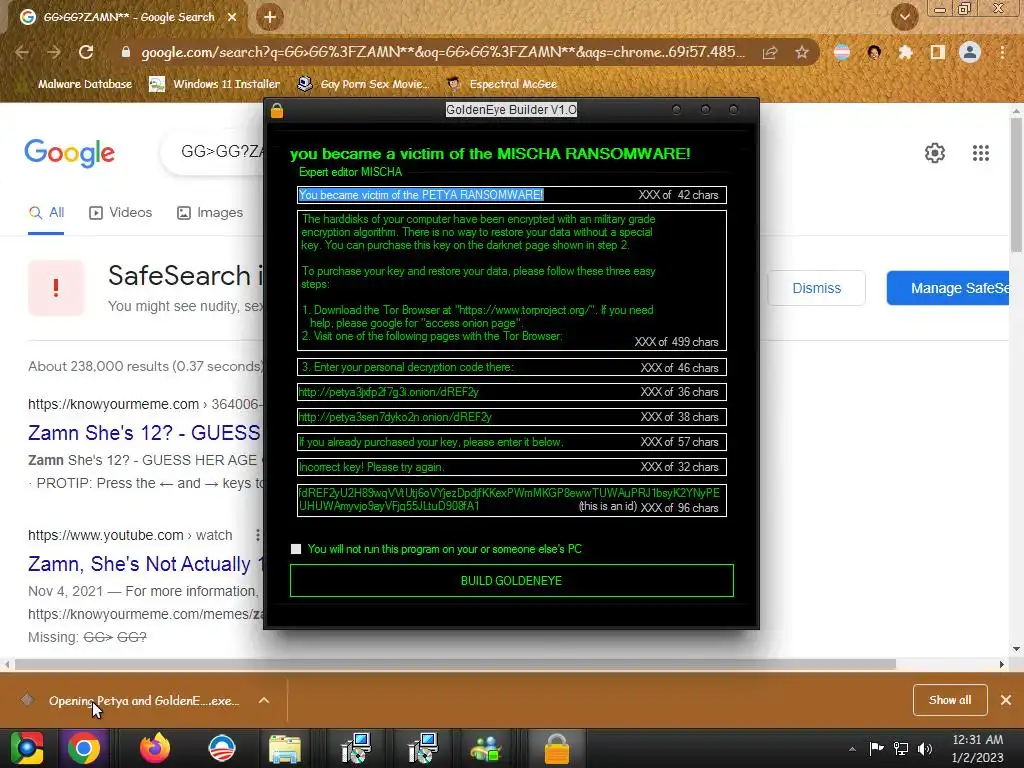1024x768 pixels.
Task: Open Chrome from the taskbar
Action: click(84, 748)
